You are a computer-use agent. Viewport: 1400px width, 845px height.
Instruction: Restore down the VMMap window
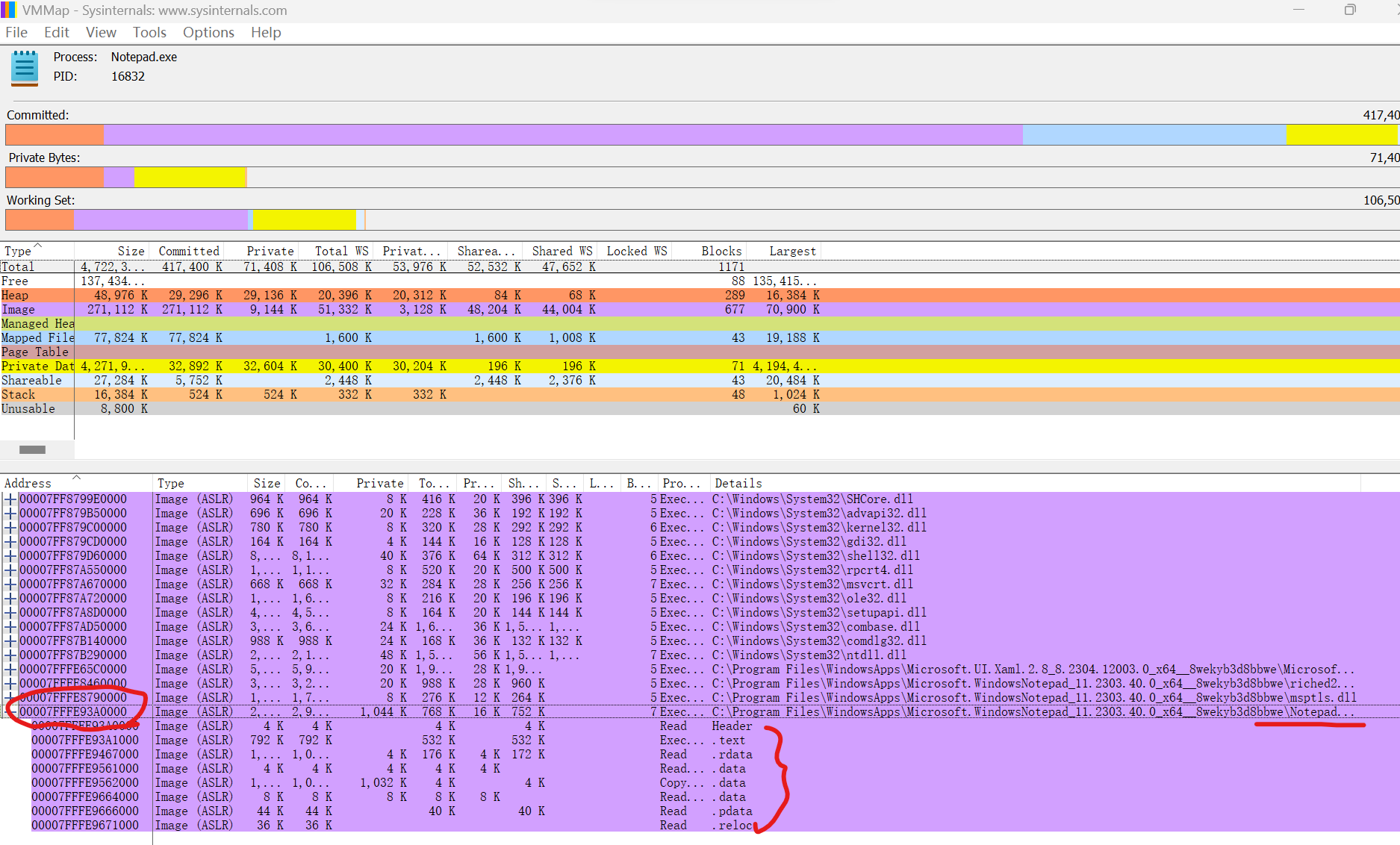[x=1350, y=10]
